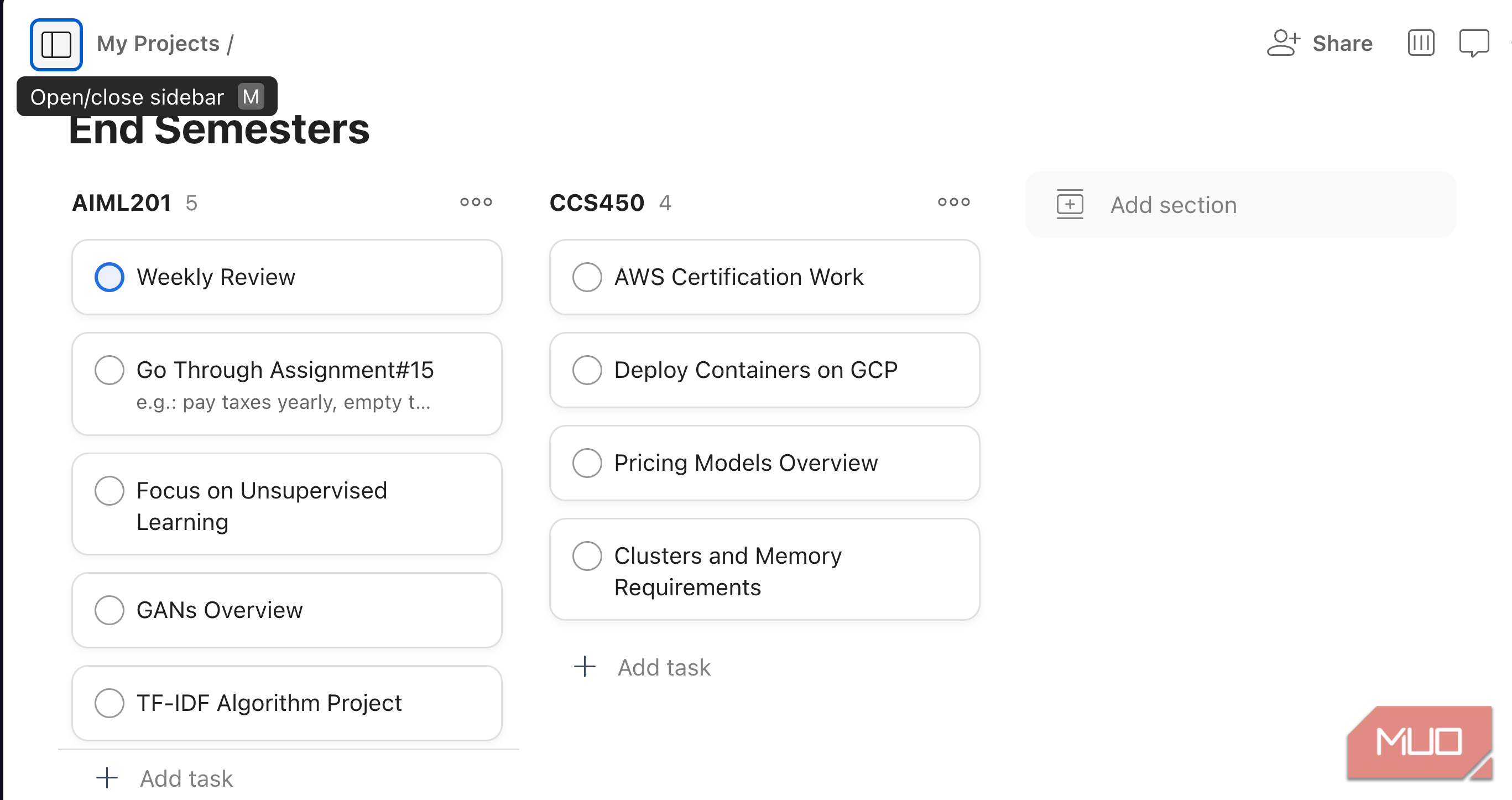Toggle the open/close sidebar icon

point(56,45)
